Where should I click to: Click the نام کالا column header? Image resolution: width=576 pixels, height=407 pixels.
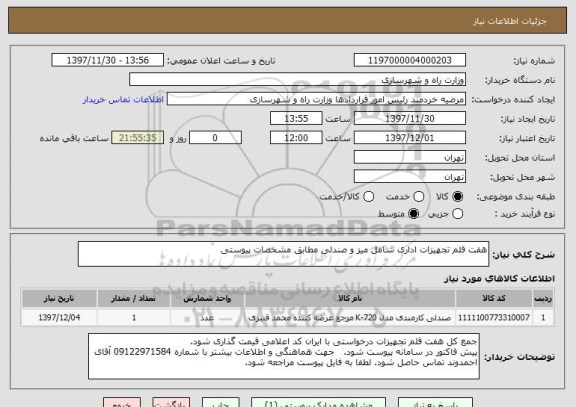(350, 299)
